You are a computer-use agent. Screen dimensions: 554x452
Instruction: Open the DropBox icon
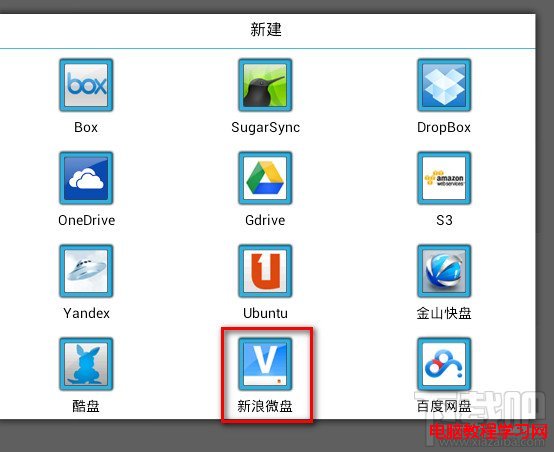pos(444,85)
